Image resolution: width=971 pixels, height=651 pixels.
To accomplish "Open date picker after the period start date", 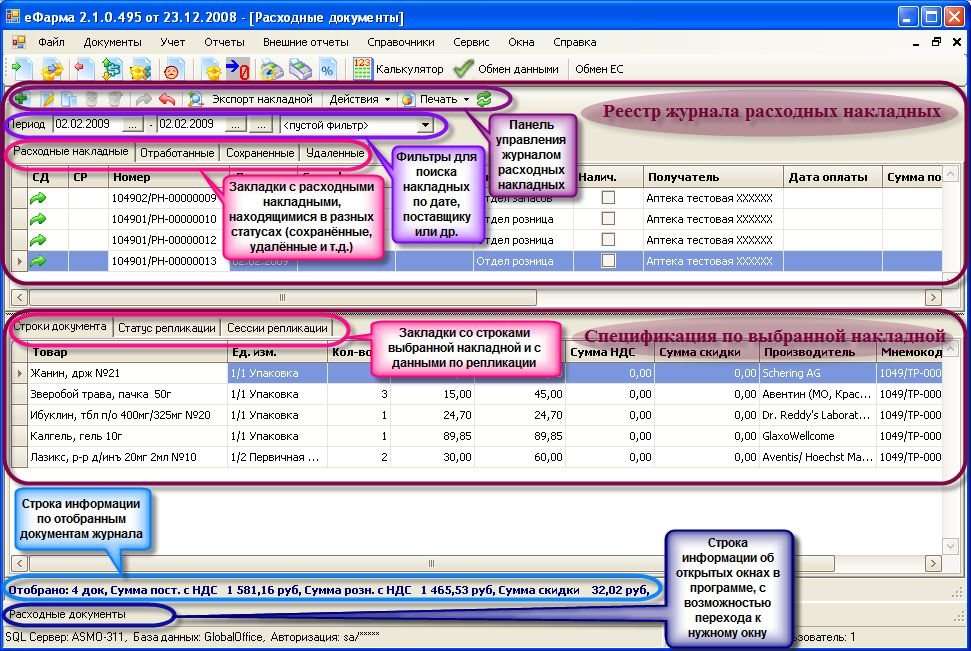I will [132, 125].
